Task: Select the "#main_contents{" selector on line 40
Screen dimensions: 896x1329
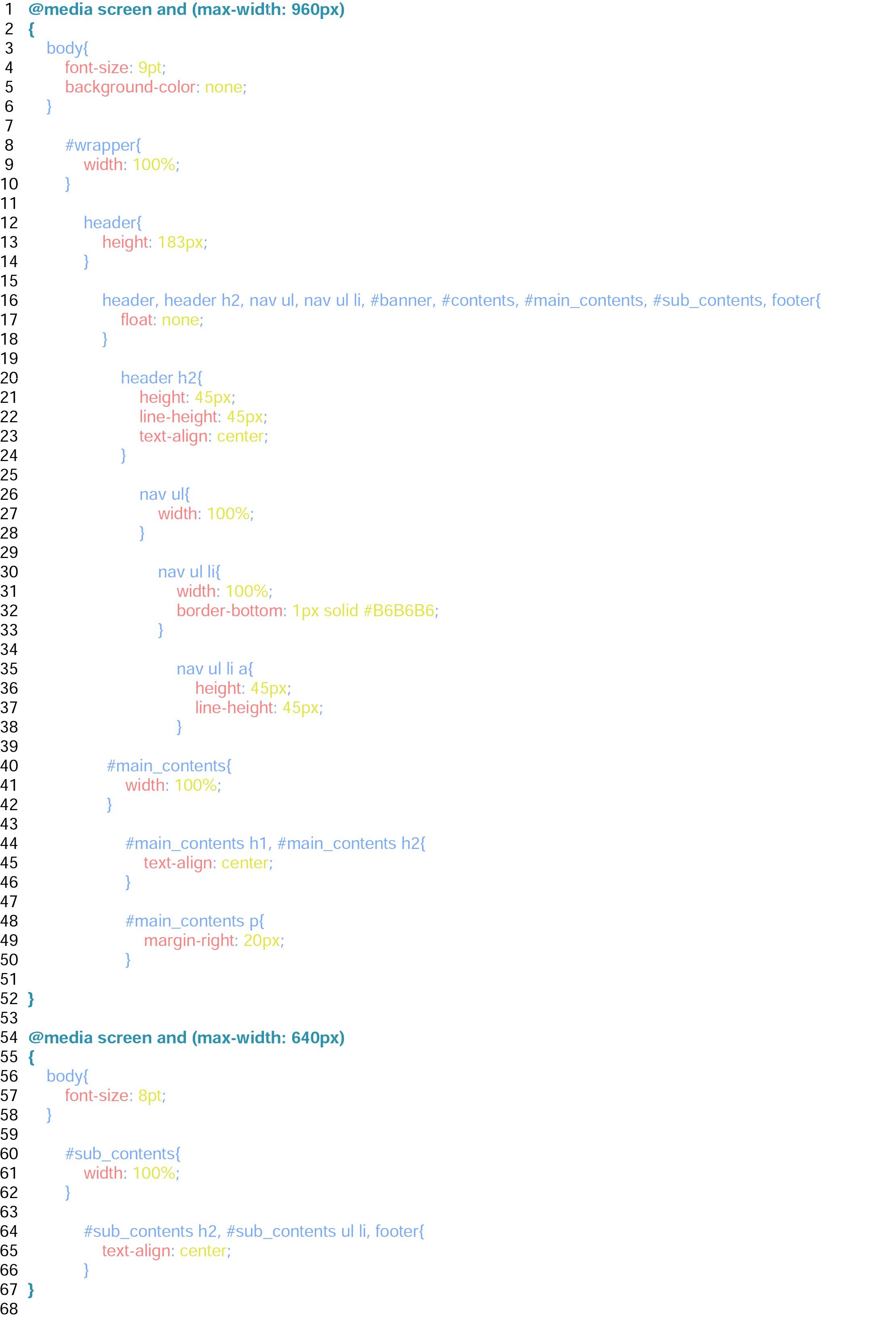Action: (169, 766)
